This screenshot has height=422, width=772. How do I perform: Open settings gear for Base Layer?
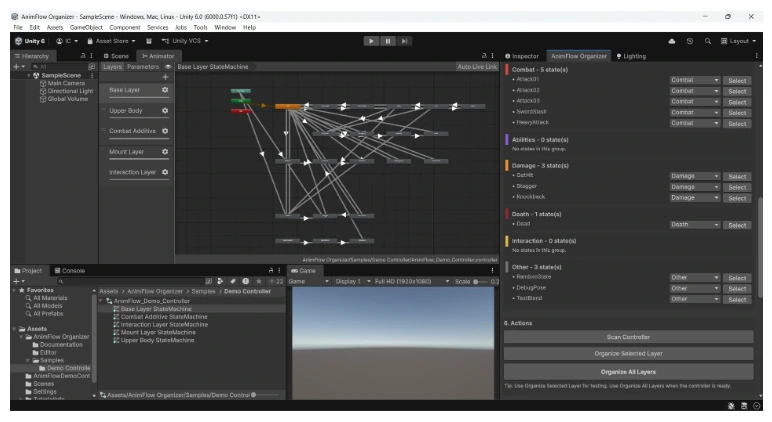[165, 90]
